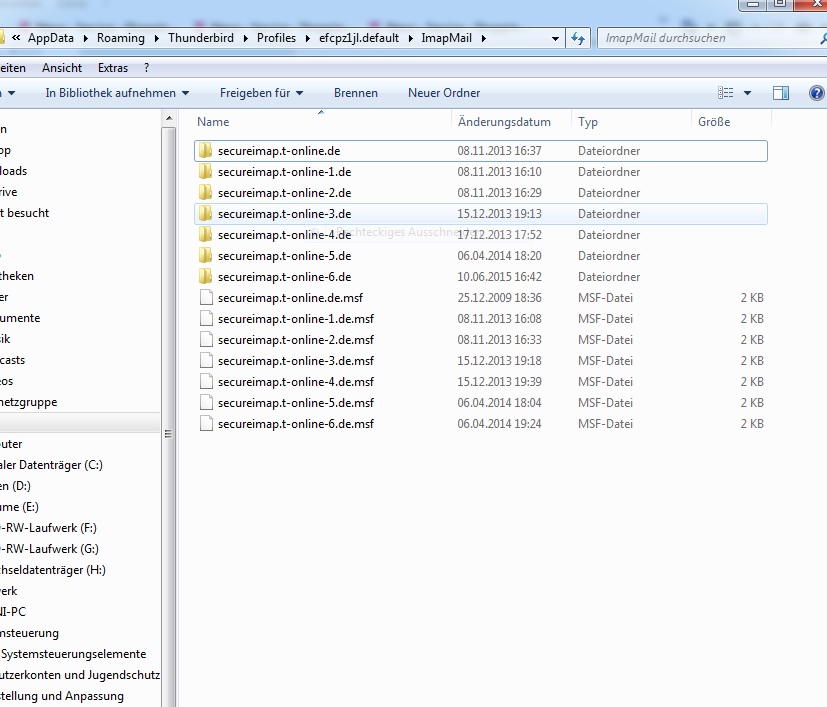The image size is (827, 707).
Task: Click the secureimap.t-online-5.de.msf file icon
Action: tap(206, 403)
